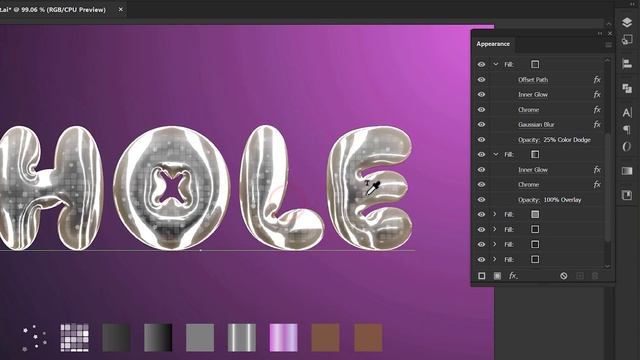Click Add New Stroke at the Appearance panel bottom

click(482, 276)
